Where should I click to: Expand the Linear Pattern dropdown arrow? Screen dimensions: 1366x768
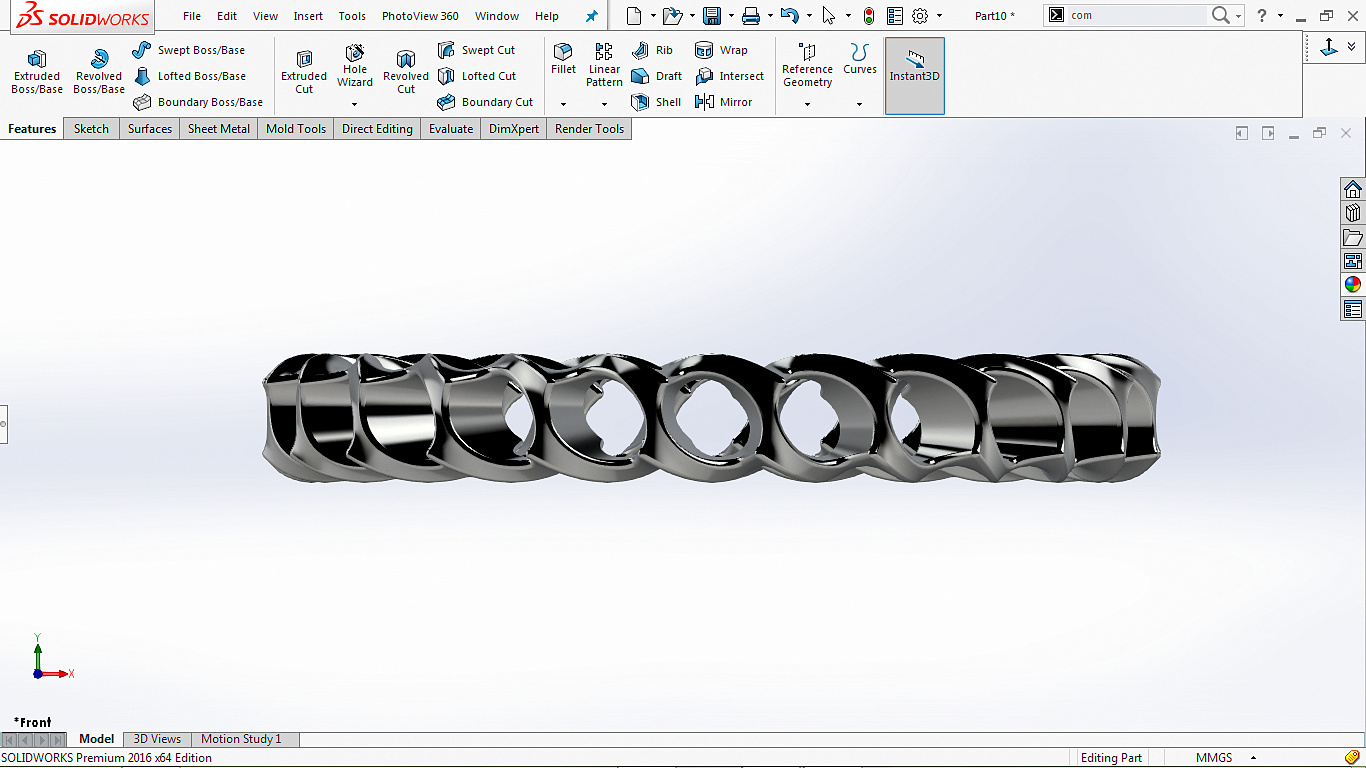pos(604,104)
